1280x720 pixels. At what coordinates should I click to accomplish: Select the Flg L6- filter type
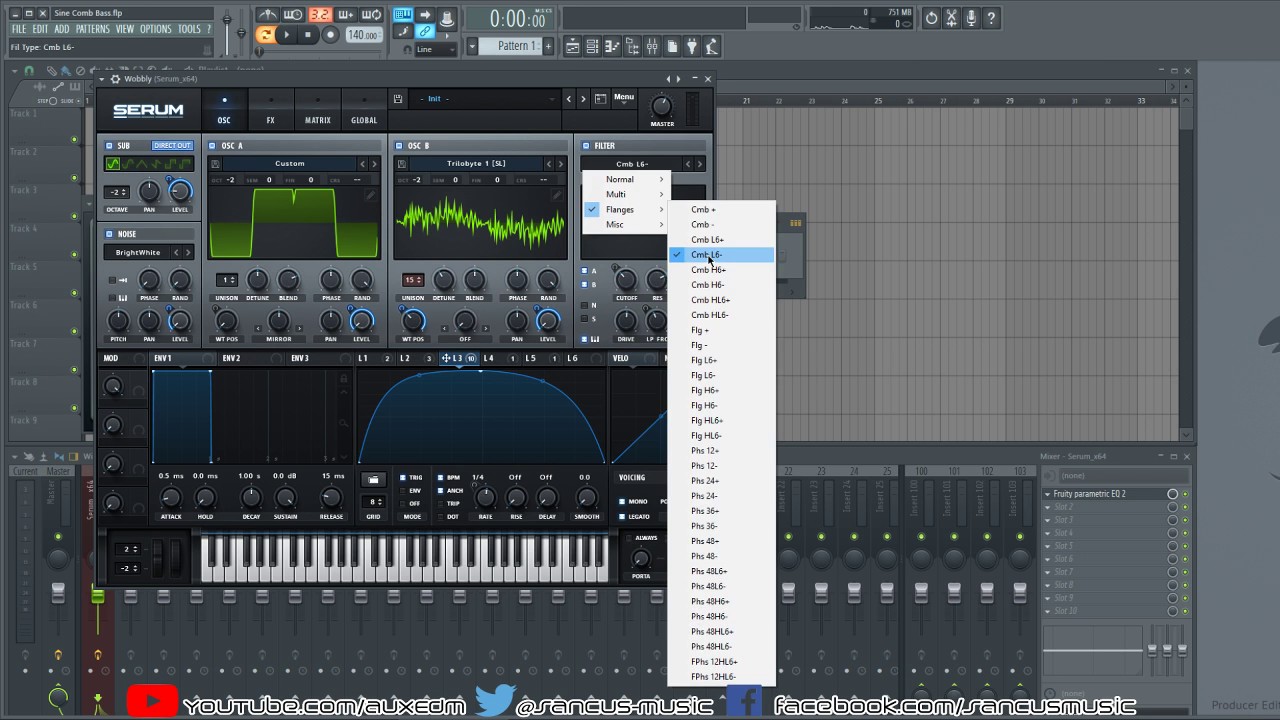[x=721, y=375]
